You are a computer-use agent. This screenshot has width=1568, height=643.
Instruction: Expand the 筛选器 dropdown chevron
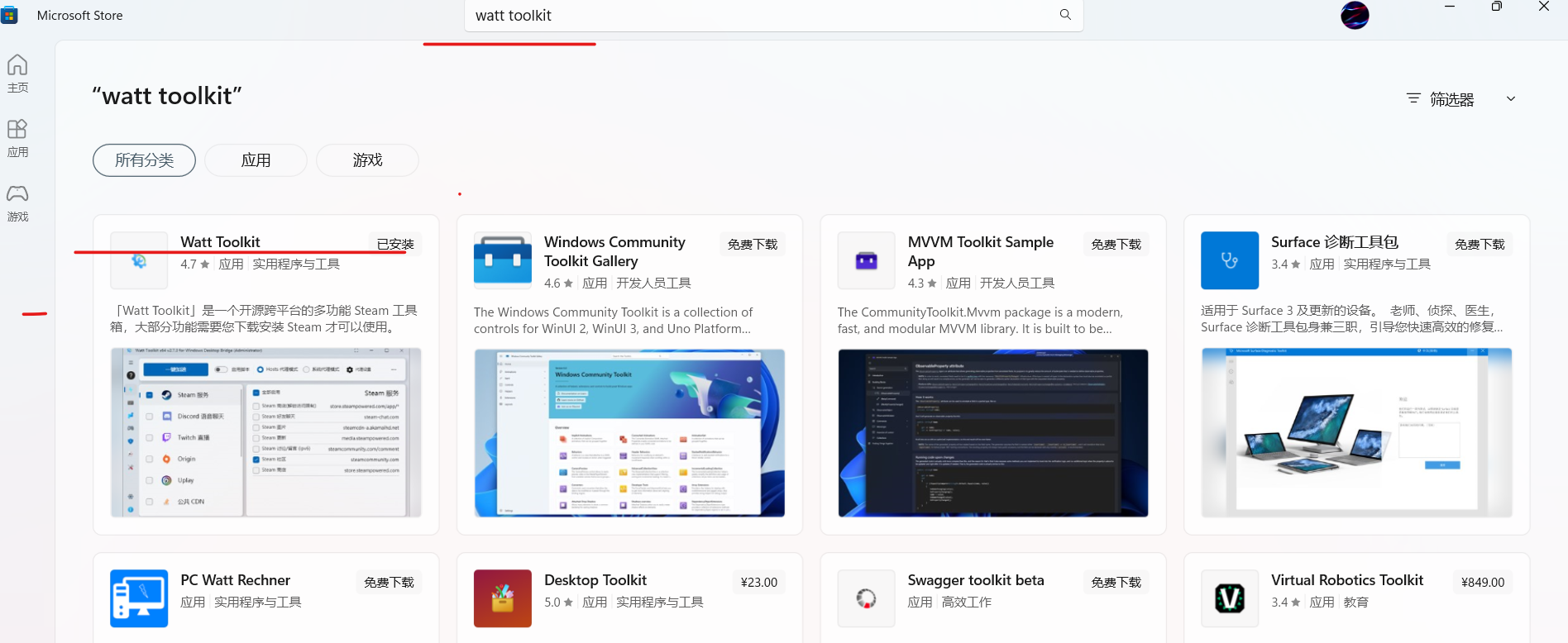coord(1511,98)
